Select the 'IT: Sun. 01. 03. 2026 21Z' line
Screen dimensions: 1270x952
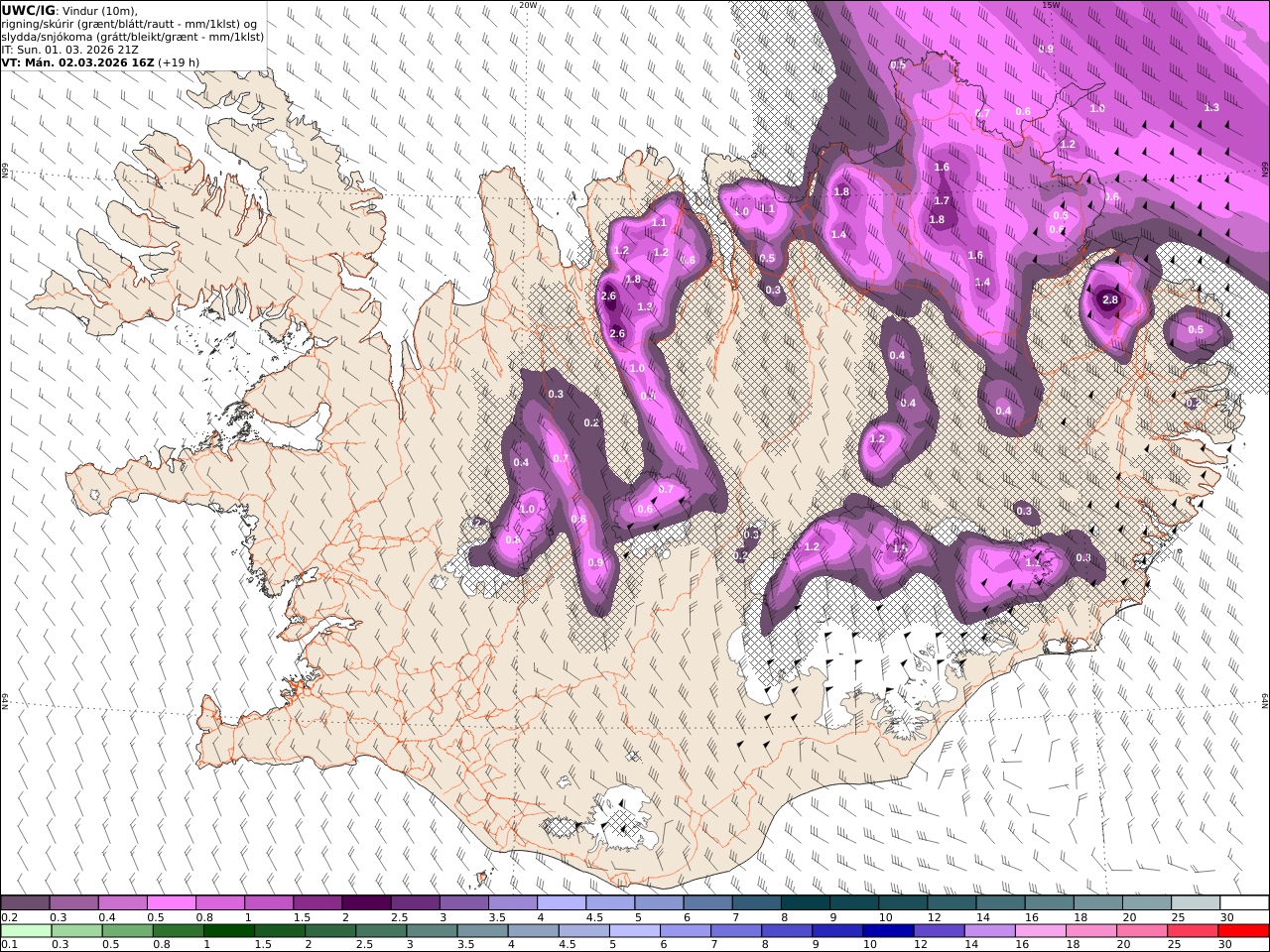70,50
